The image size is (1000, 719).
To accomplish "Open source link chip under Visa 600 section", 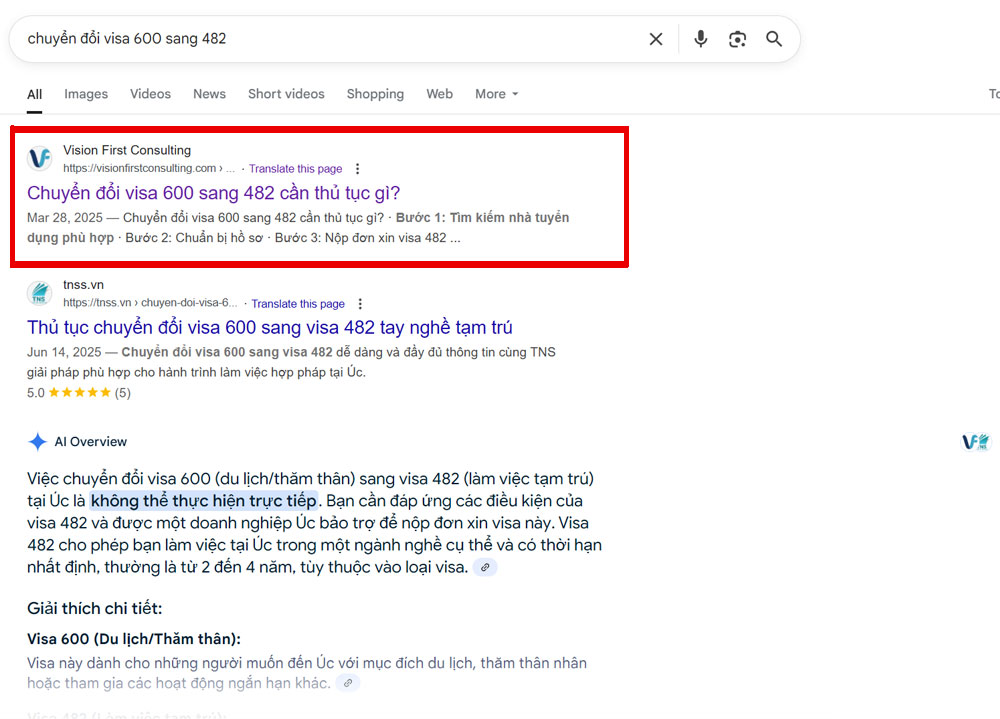I will [348, 683].
